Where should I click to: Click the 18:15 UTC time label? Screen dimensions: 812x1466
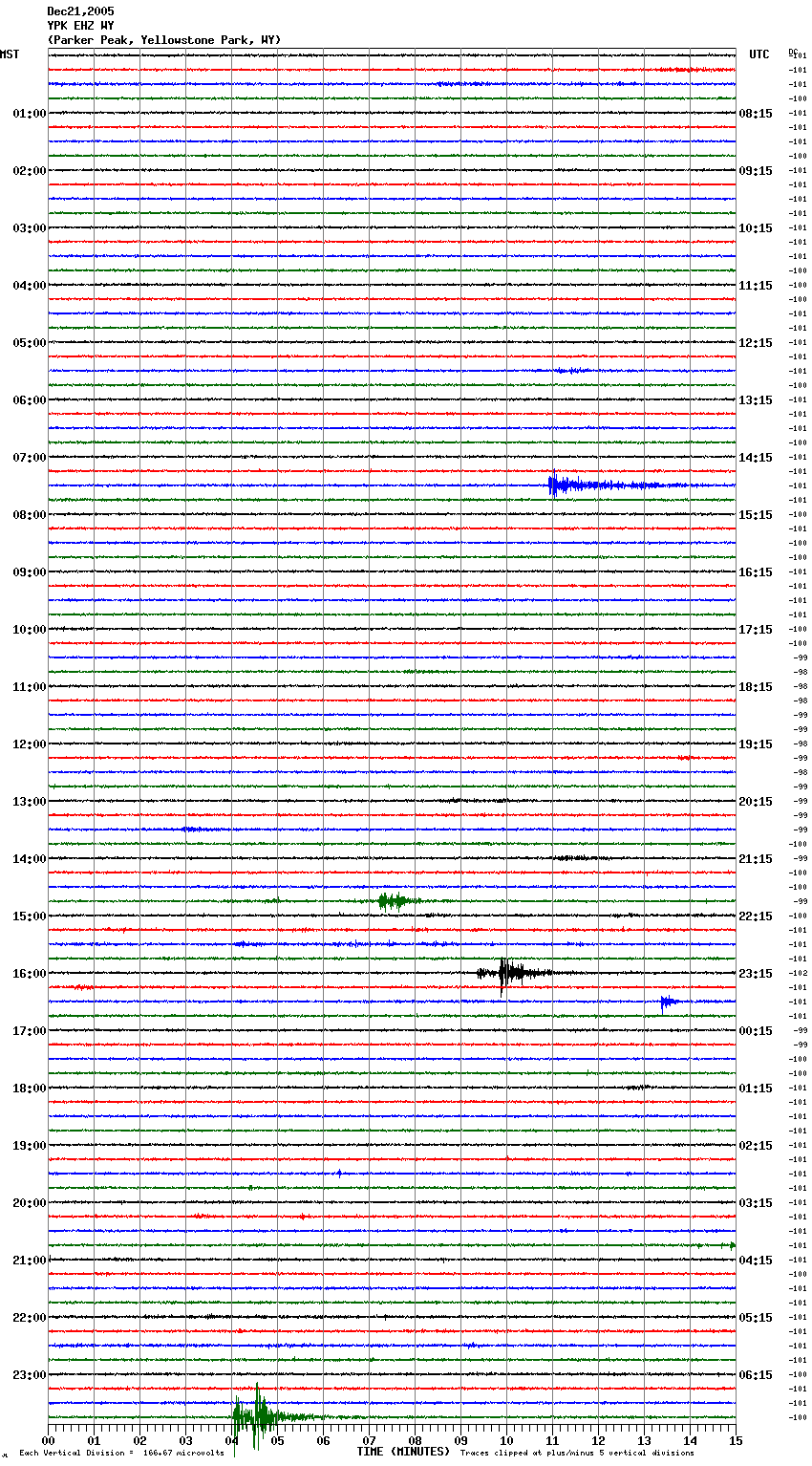[x=756, y=687]
